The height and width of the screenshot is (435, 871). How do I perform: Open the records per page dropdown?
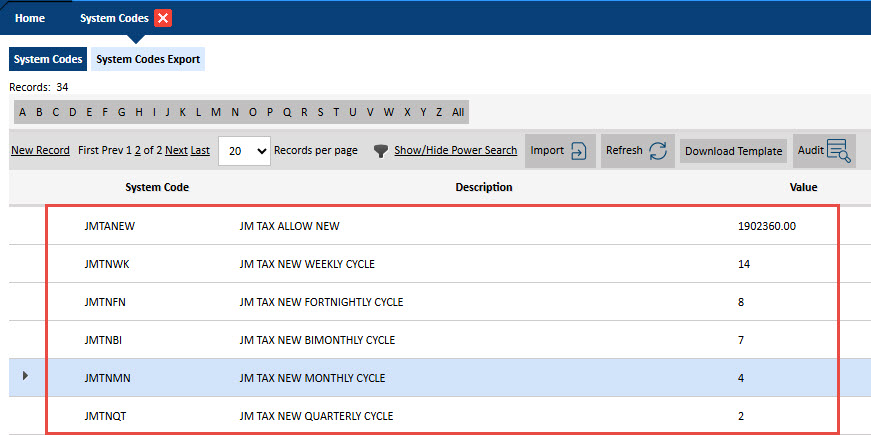coord(244,151)
